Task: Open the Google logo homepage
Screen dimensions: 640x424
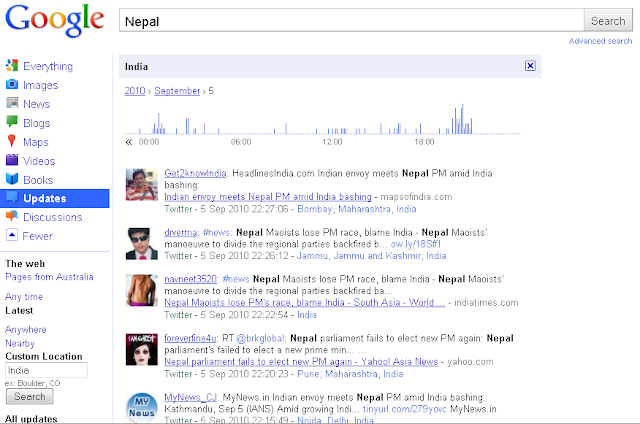Action: pyautogui.click(x=55, y=20)
